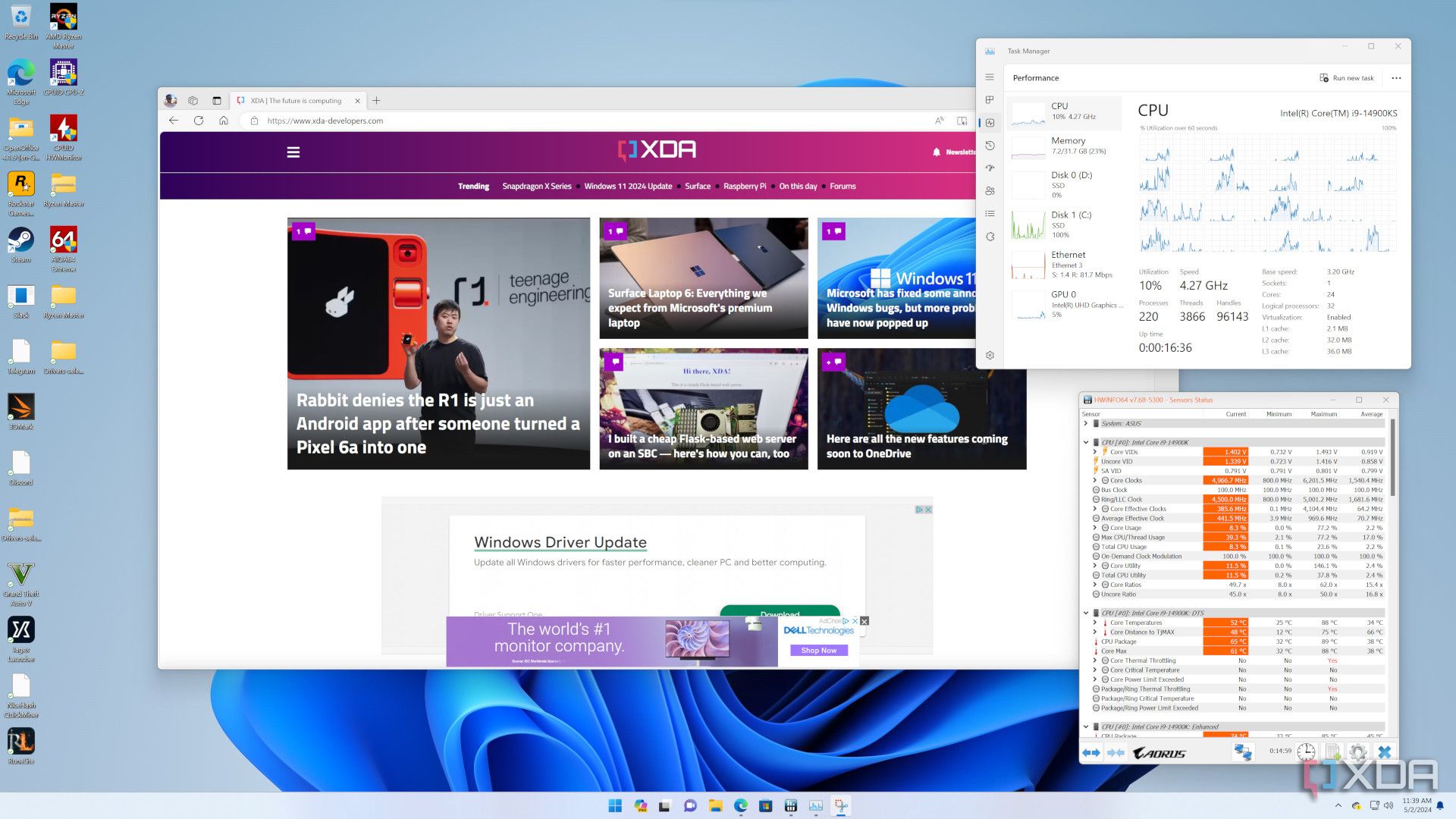Click Edge address bar URL field
Viewport: 1456px width, 819px height.
pos(591,121)
